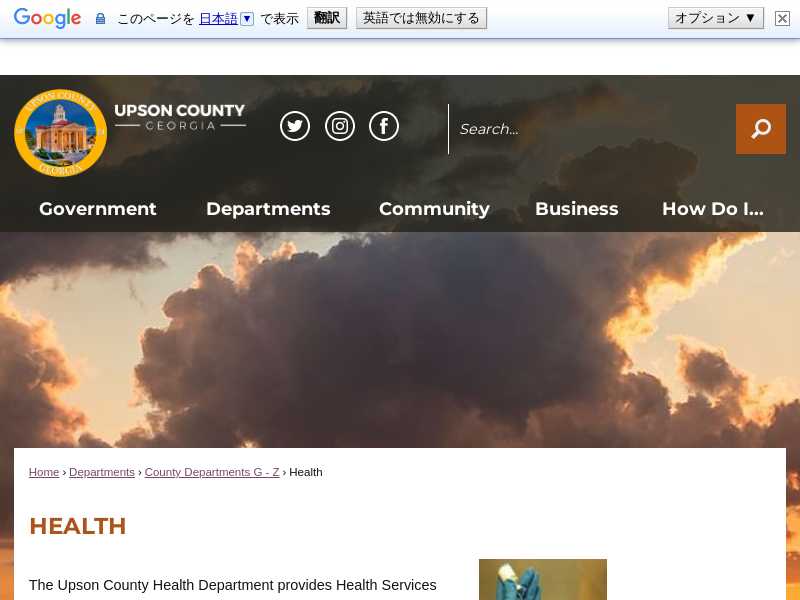
Task: Click the Google logo in translate bar
Action: [x=47, y=18]
